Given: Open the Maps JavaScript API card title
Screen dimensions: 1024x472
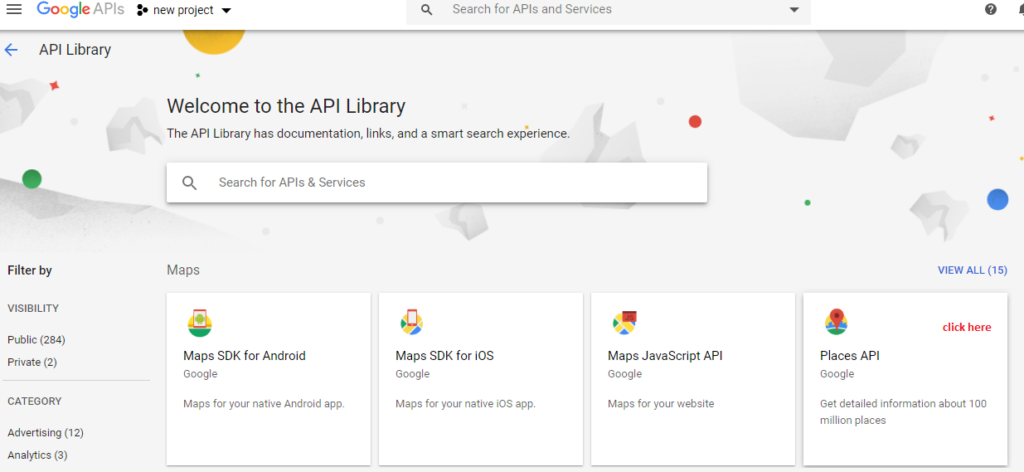Looking at the screenshot, I should tap(665, 356).
